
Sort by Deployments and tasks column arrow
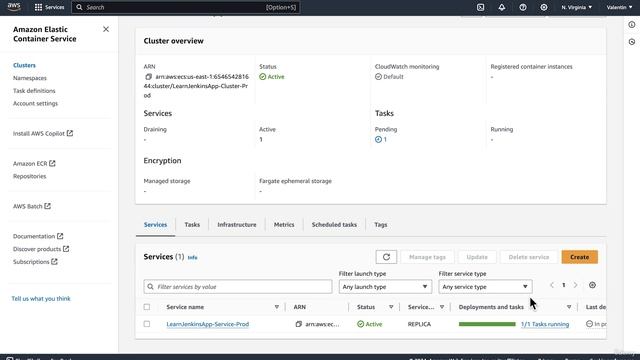(x=569, y=307)
